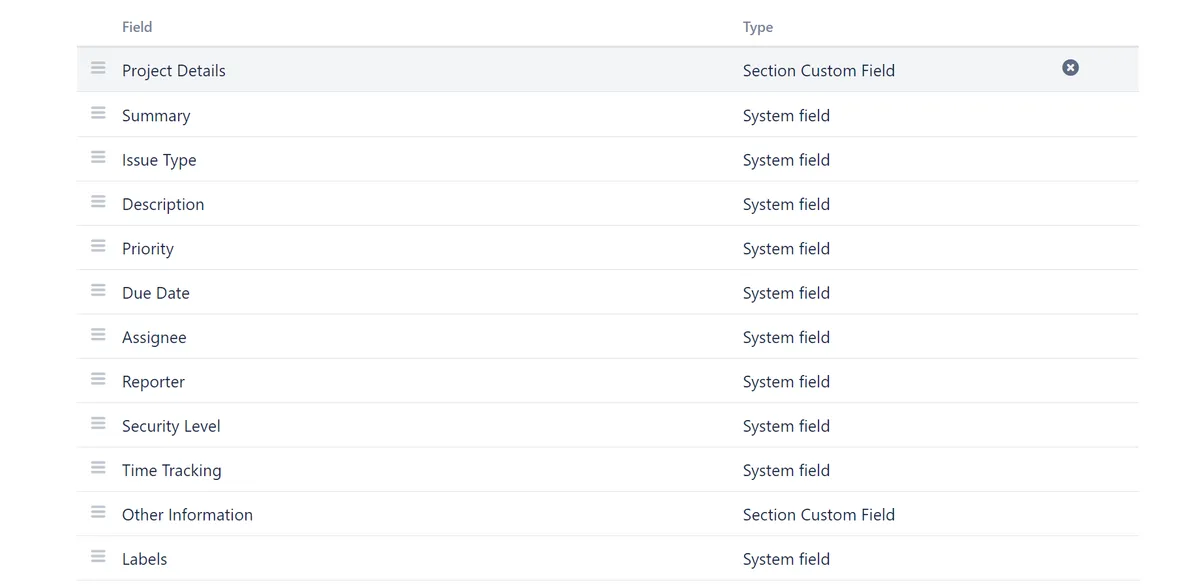Click the Due Date field name

(156, 293)
